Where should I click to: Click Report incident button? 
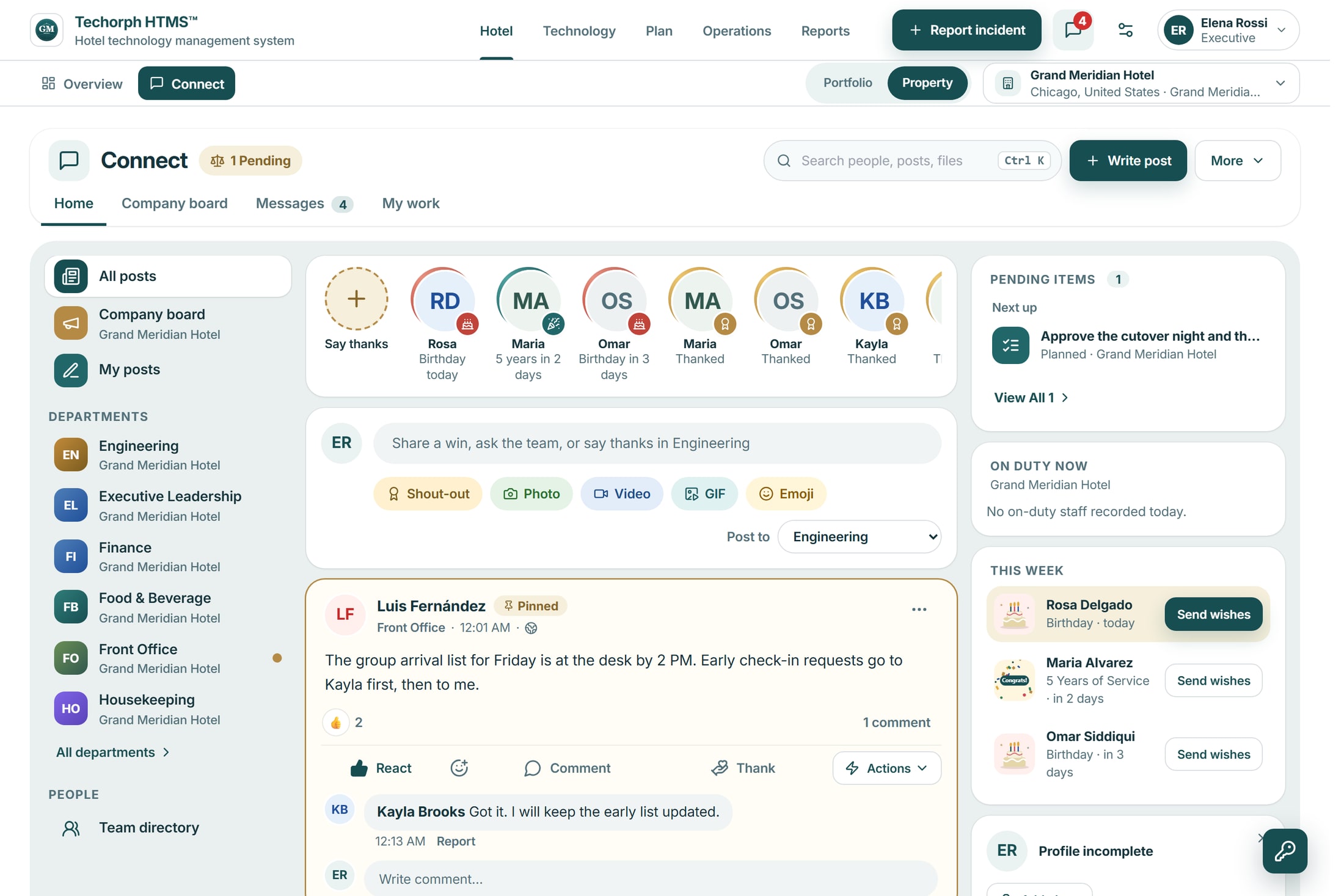point(966,30)
